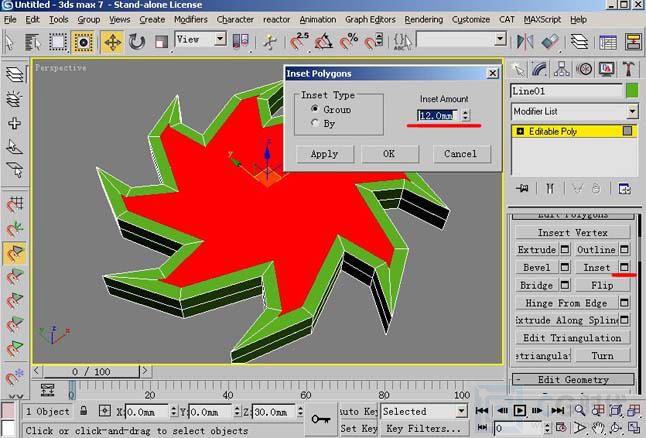Toggle the Spinner Snap icon
Image resolution: width=646 pixels, height=438 pixels.
coord(374,42)
